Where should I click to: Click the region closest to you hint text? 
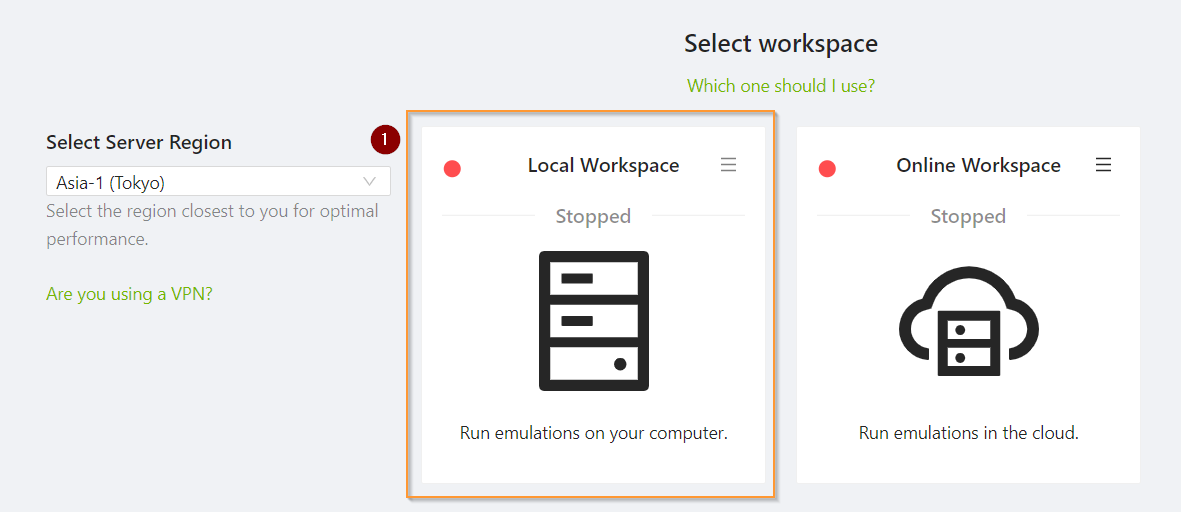tap(212, 225)
